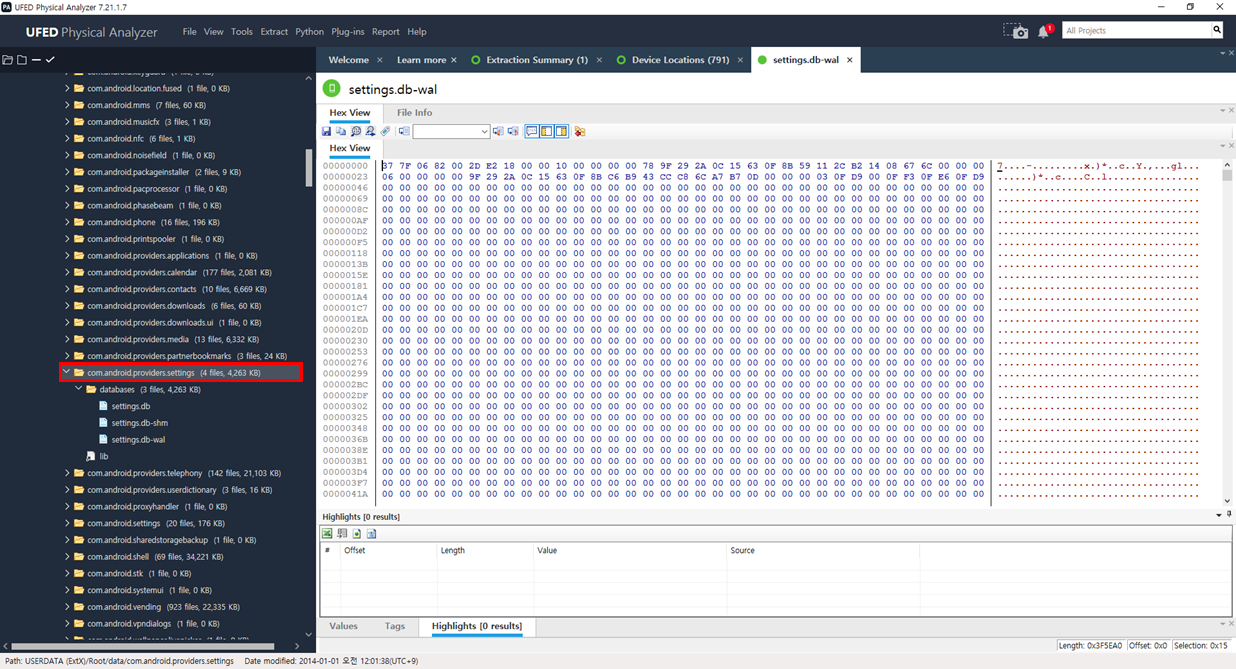The width and height of the screenshot is (1236, 669).
Task: Switch to the Device Locations (791) tab
Action: [x=680, y=60]
